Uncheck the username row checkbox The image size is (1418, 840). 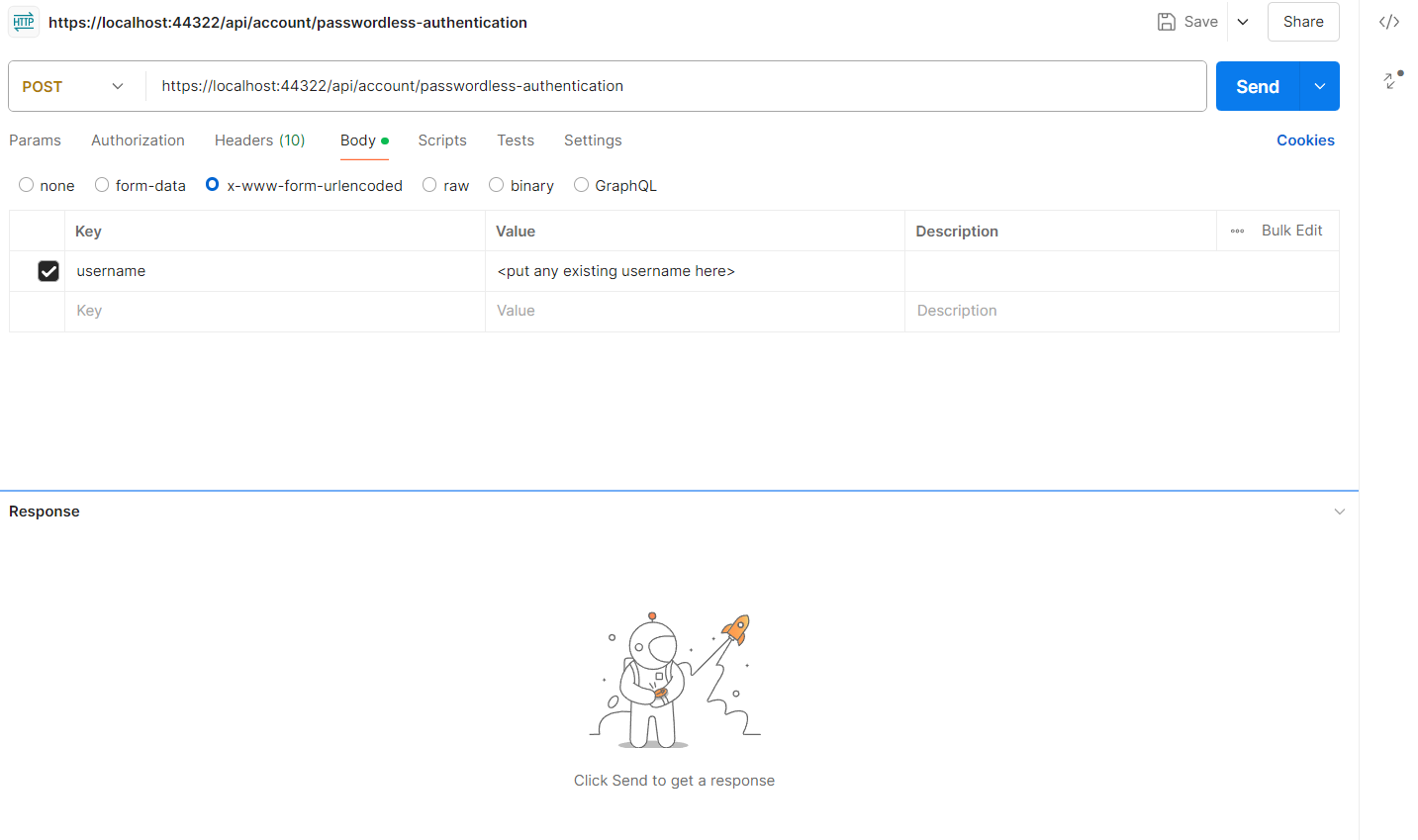click(48, 271)
